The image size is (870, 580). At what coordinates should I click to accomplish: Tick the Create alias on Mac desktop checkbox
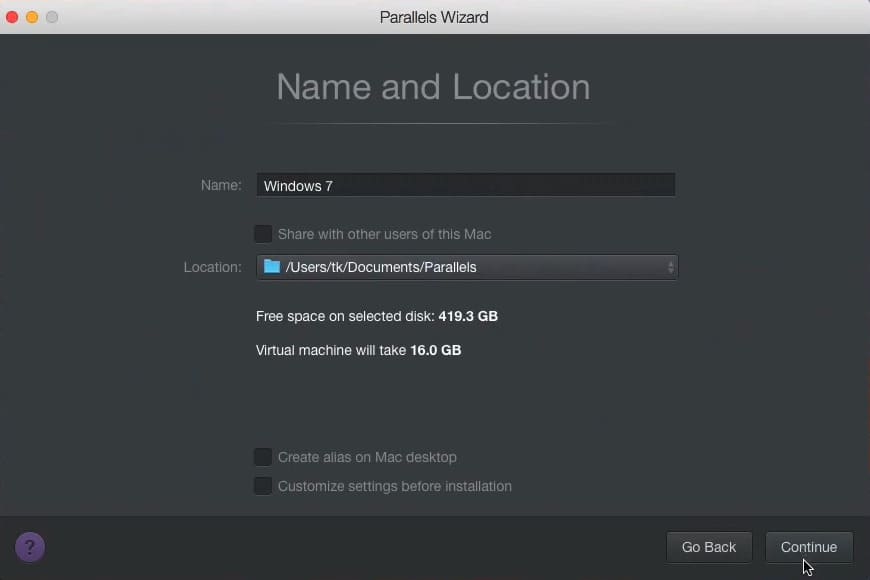tap(263, 457)
